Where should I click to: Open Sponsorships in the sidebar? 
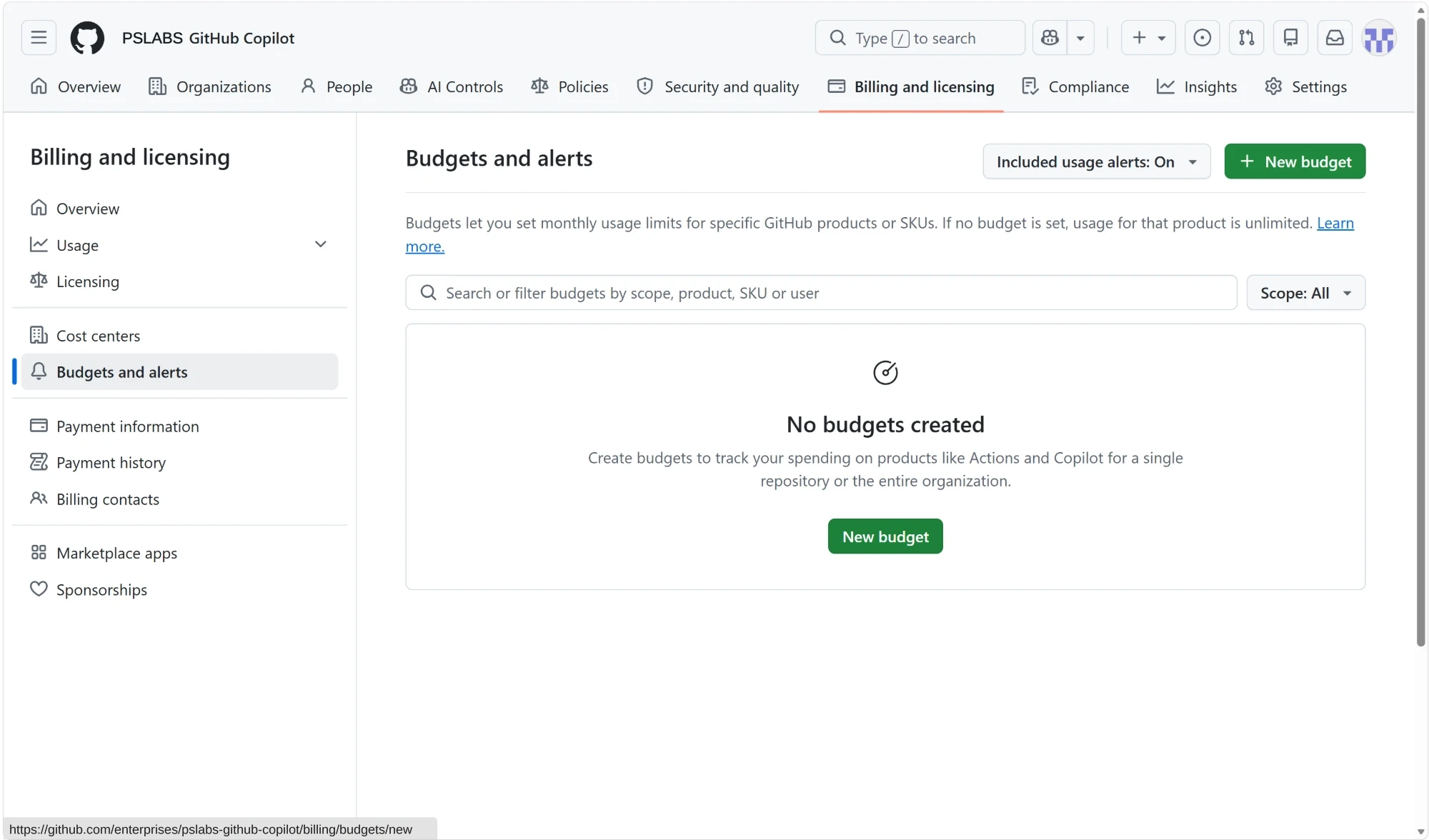point(179,590)
